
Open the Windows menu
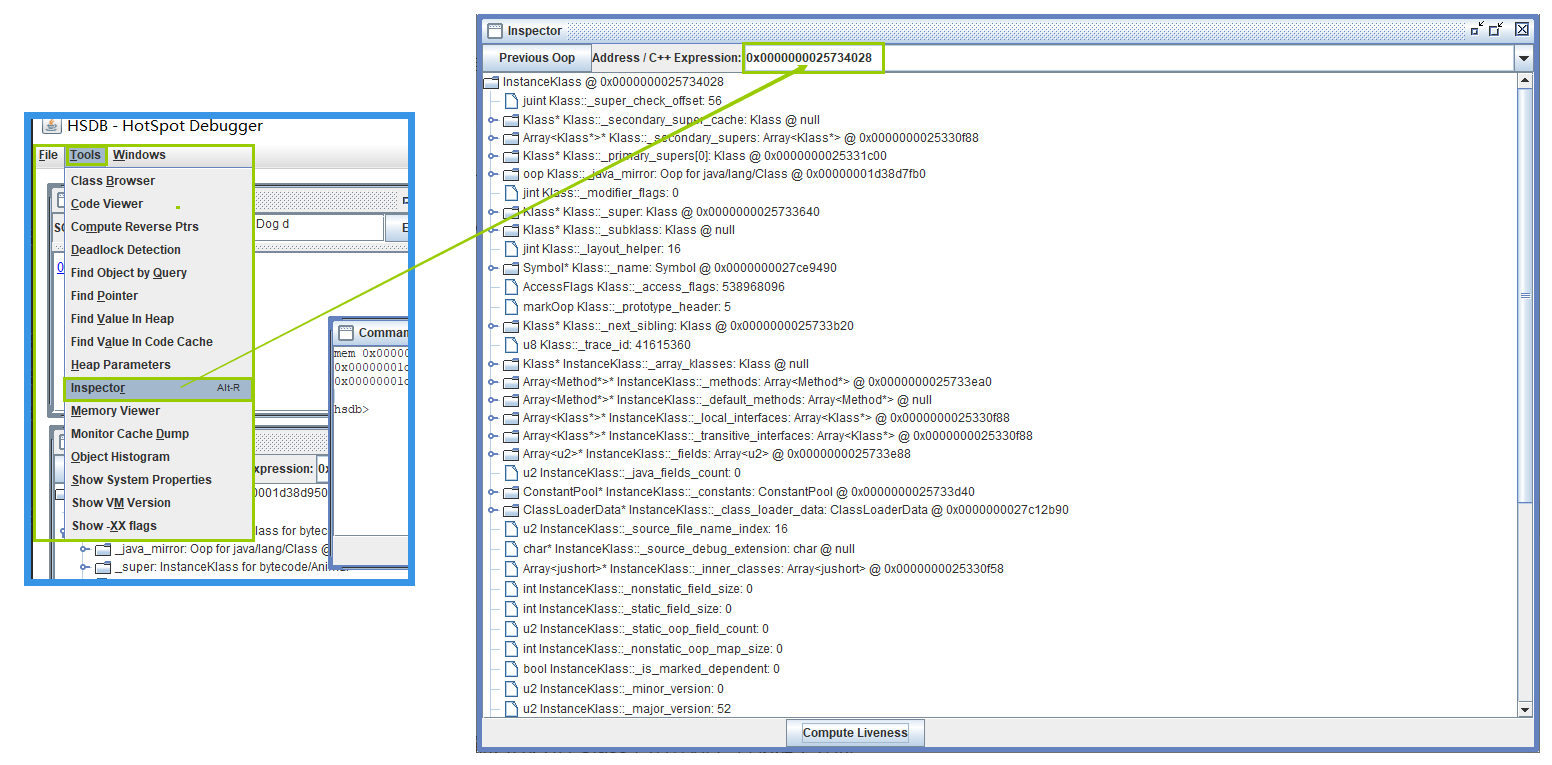pos(139,155)
